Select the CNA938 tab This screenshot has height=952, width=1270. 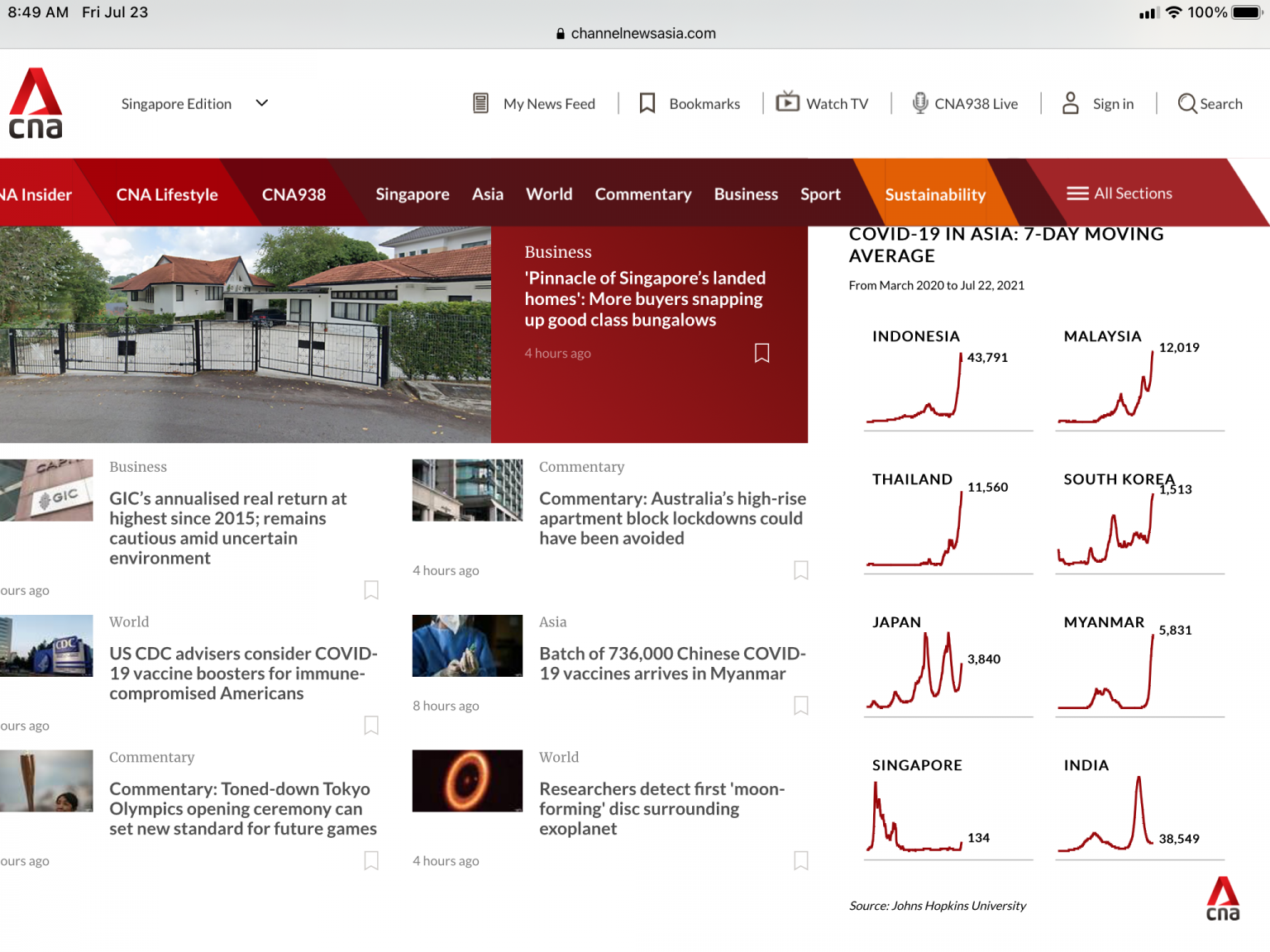pyautogui.click(x=294, y=195)
